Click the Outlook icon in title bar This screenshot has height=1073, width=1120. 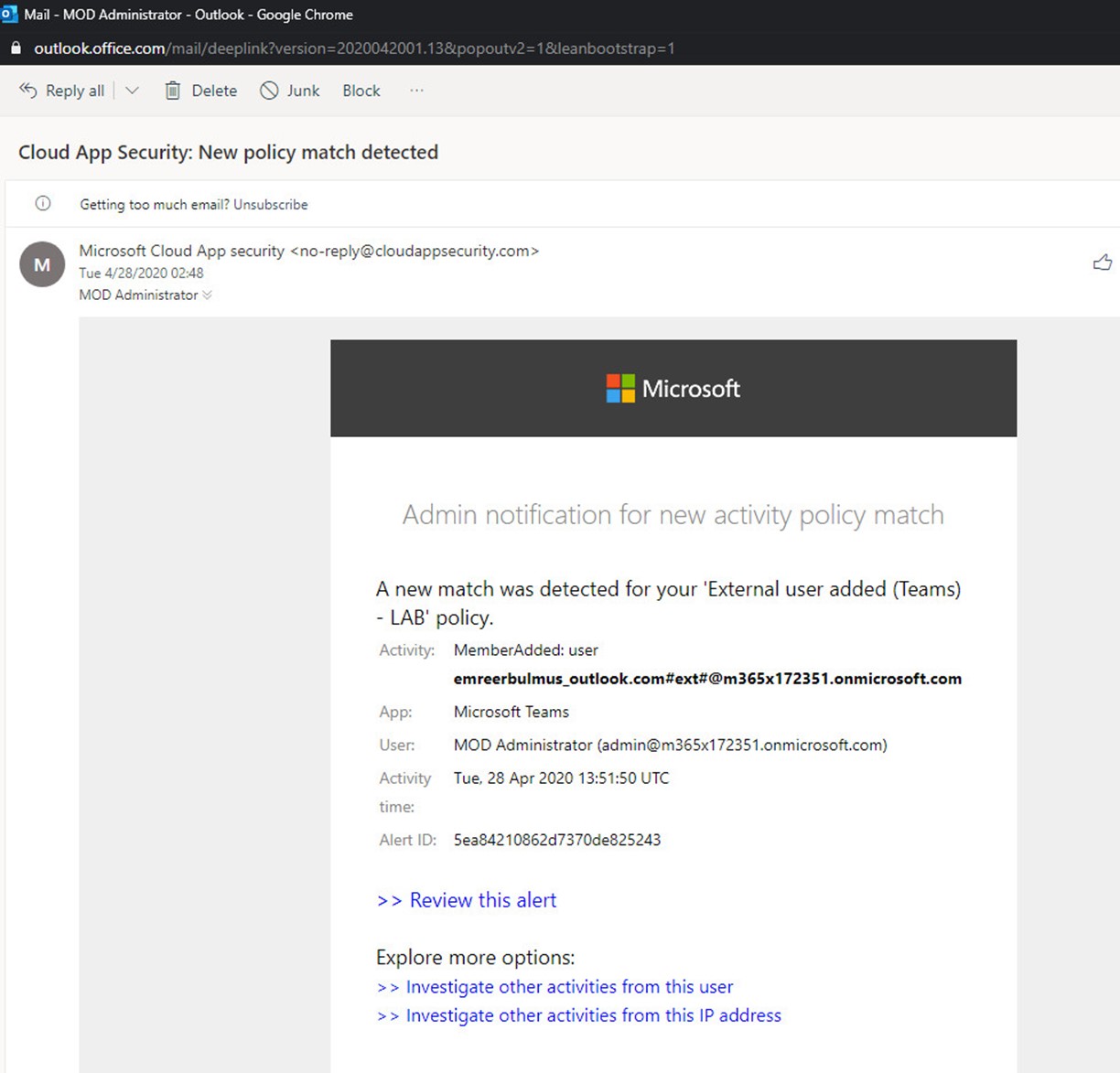tap(9, 15)
